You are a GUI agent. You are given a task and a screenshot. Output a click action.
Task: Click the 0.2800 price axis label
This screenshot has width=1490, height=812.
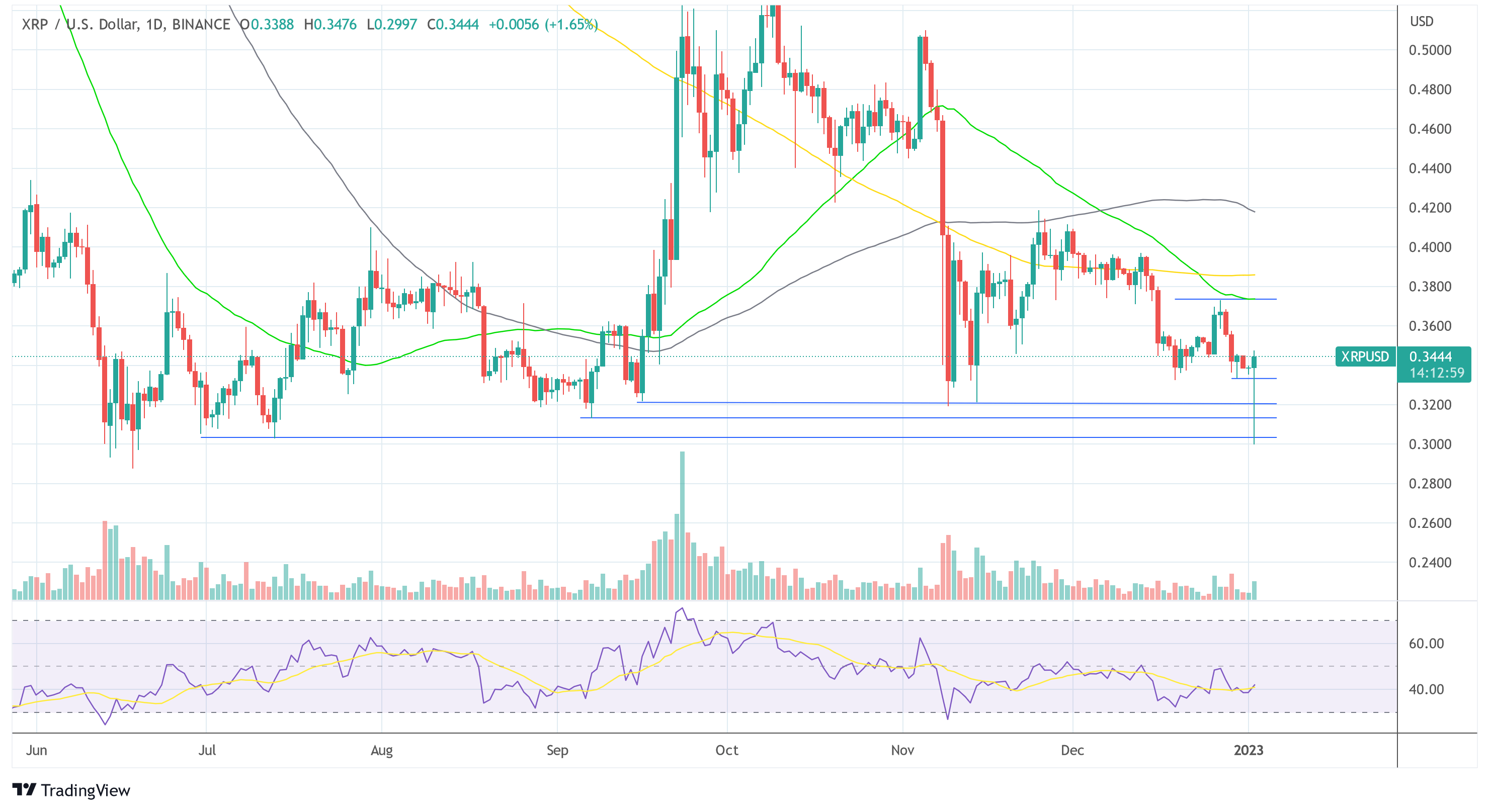tap(1430, 483)
